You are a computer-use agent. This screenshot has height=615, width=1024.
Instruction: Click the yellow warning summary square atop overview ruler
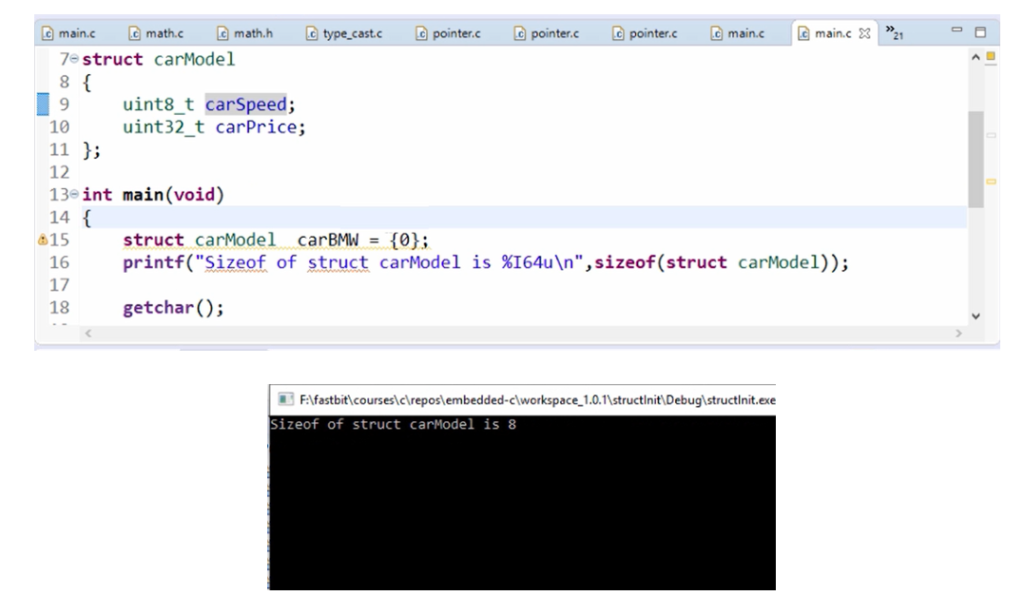(x=991, y=56)
